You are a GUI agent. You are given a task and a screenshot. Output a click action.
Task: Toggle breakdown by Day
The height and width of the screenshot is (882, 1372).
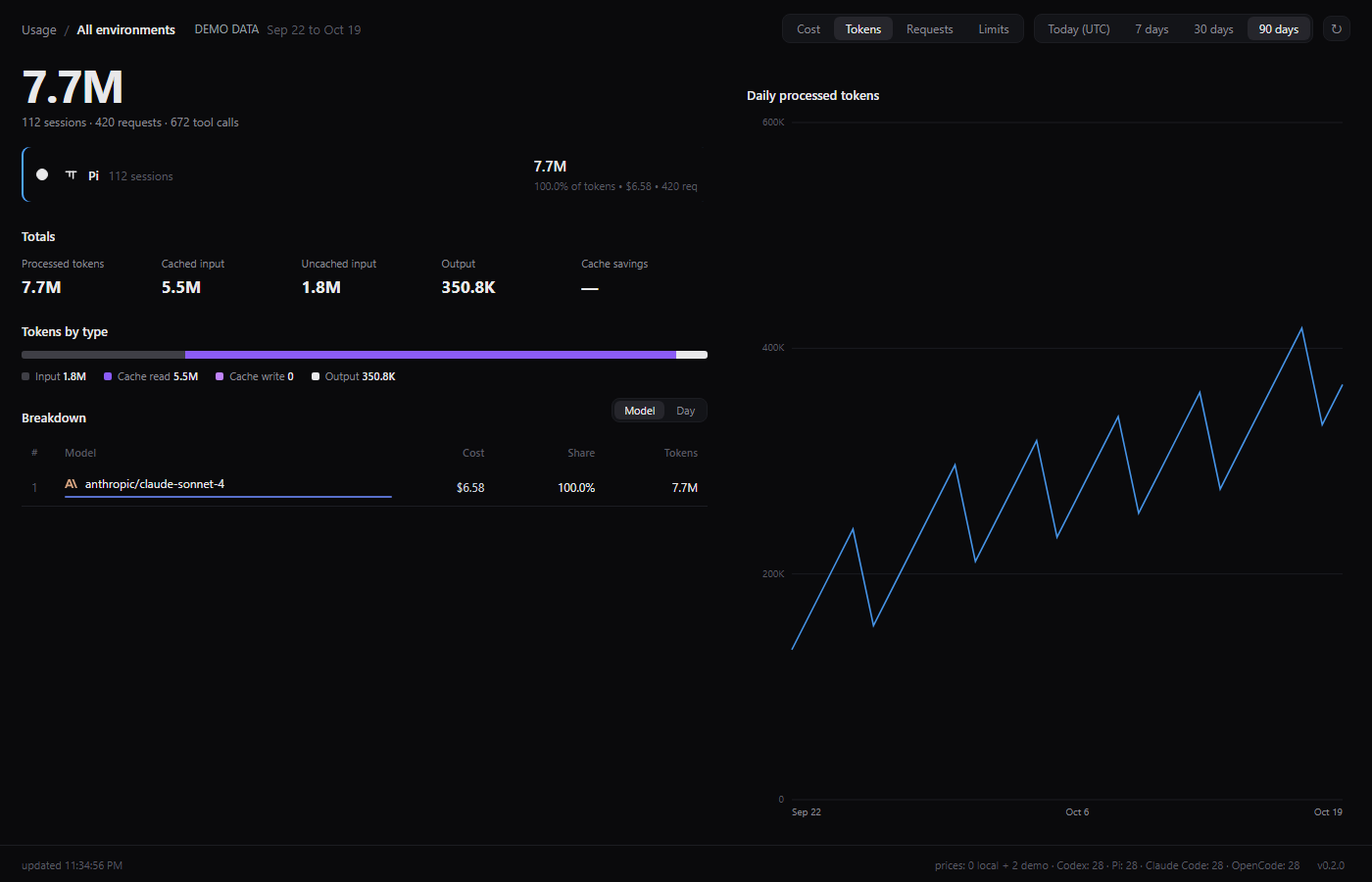(x=686, y=411)
